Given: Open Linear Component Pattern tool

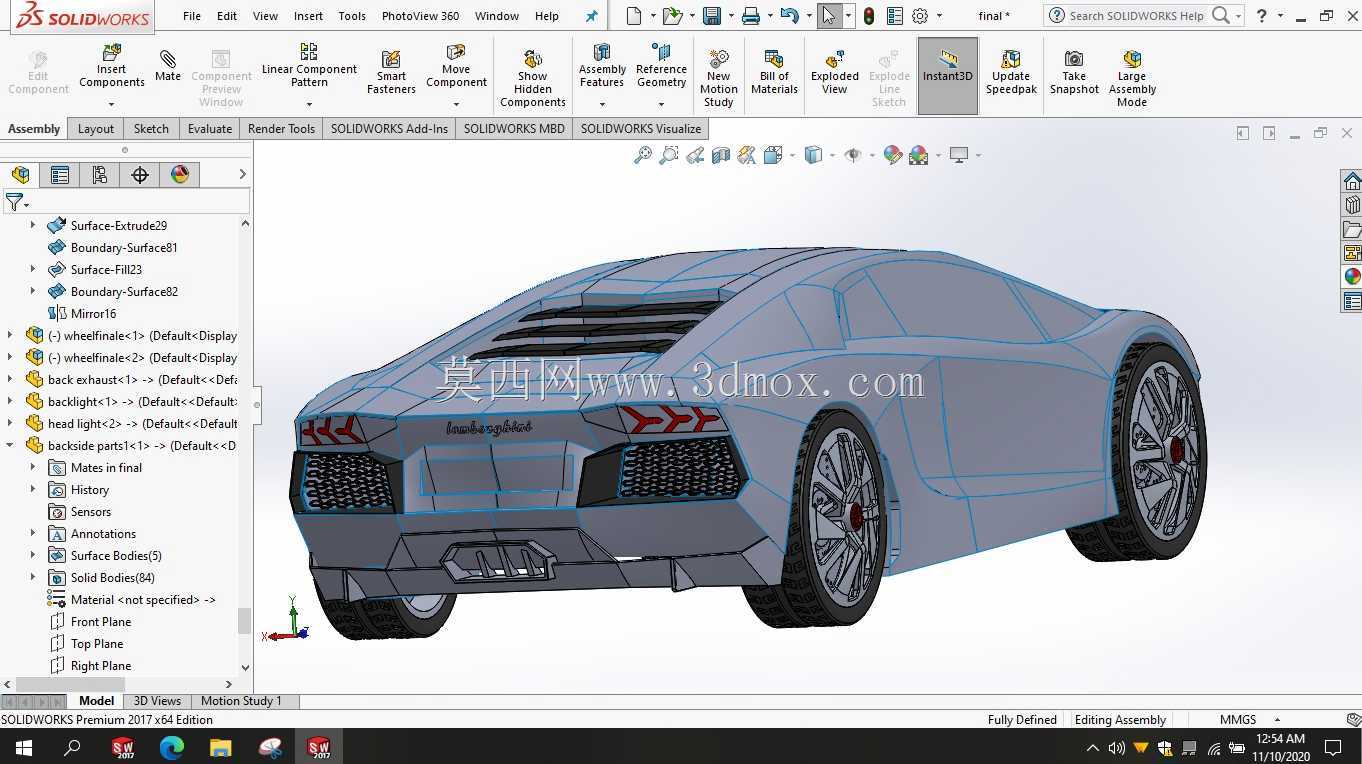Looking at the screenshot, I should click(309, 66).
